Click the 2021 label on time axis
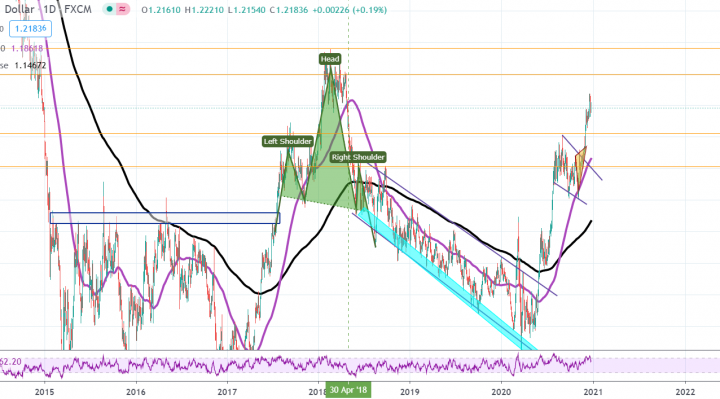720x399 pixels. (592, 392)
